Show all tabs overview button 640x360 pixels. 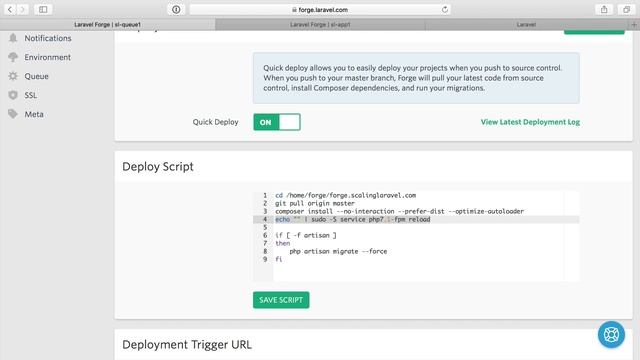[x=627, y=9]
